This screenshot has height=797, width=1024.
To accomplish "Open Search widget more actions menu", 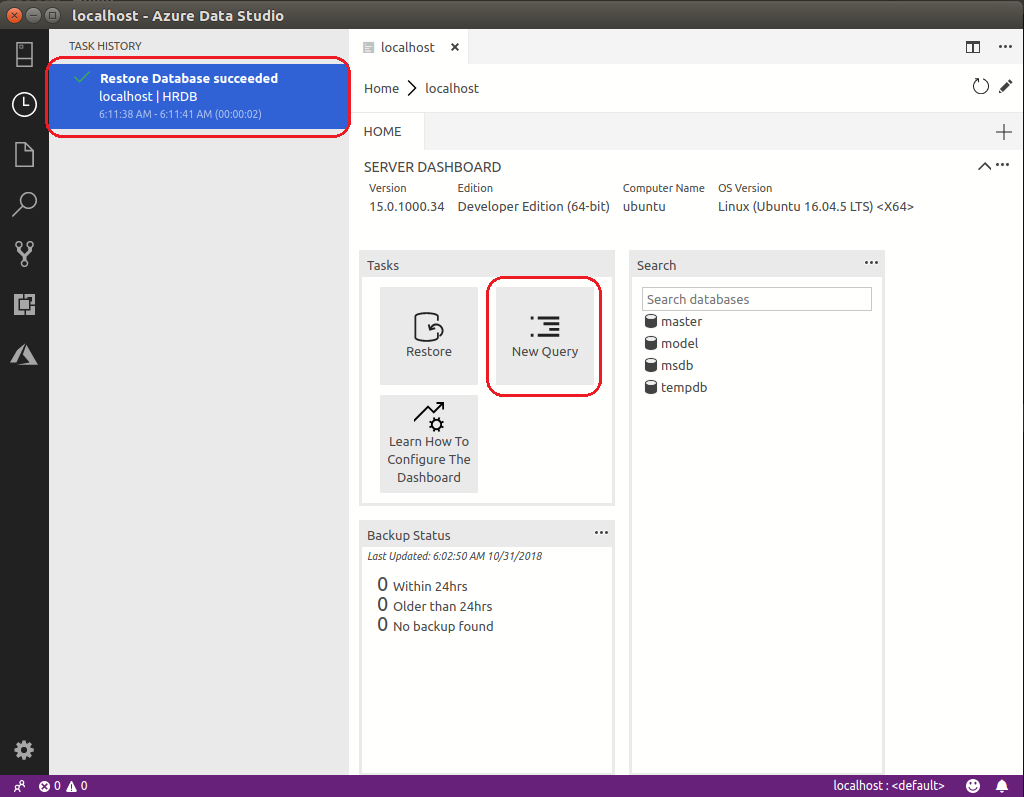I will pyautogui.click(x=871, y=263).
